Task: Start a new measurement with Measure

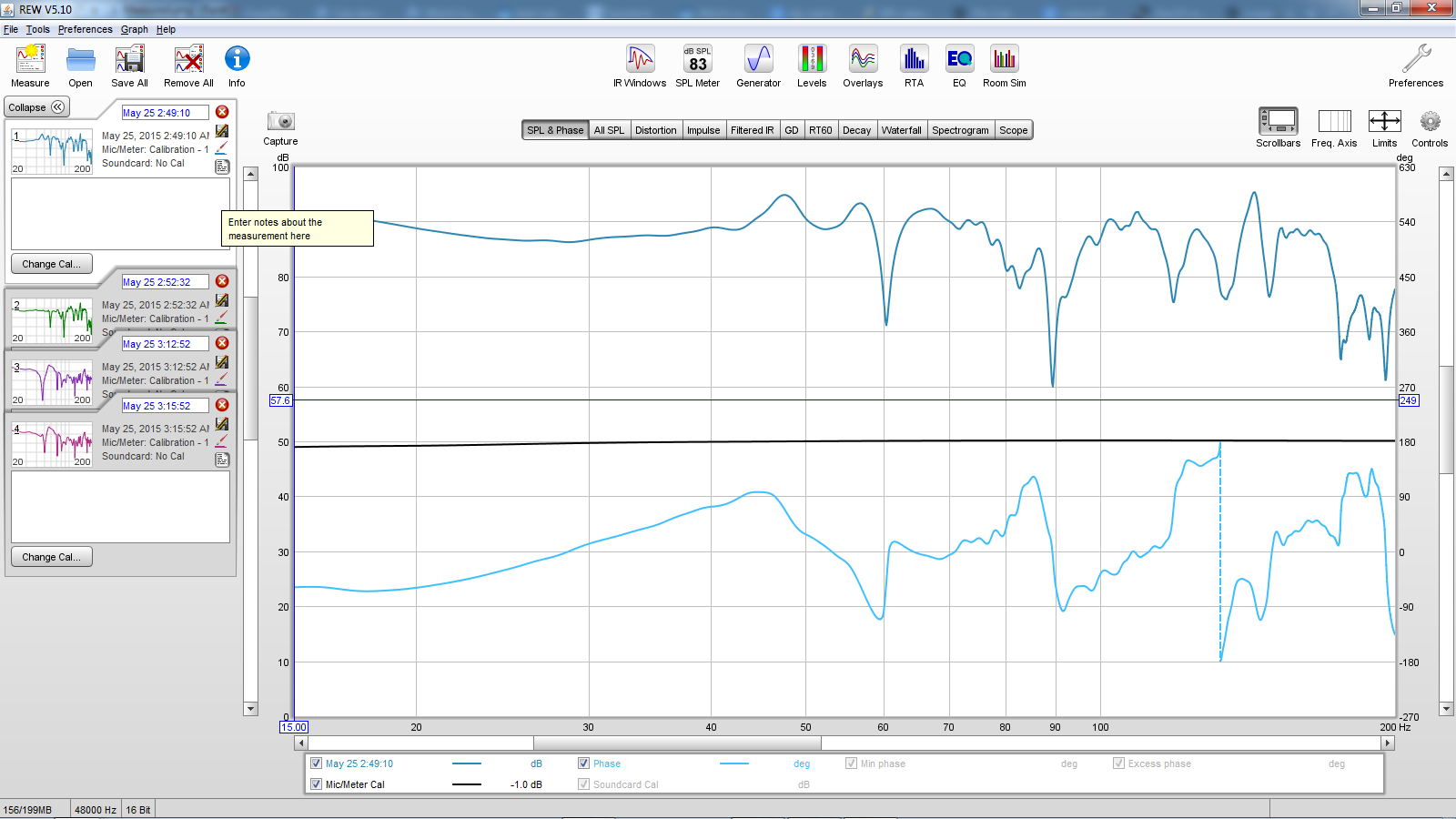Action: click(x=30, y=66)
